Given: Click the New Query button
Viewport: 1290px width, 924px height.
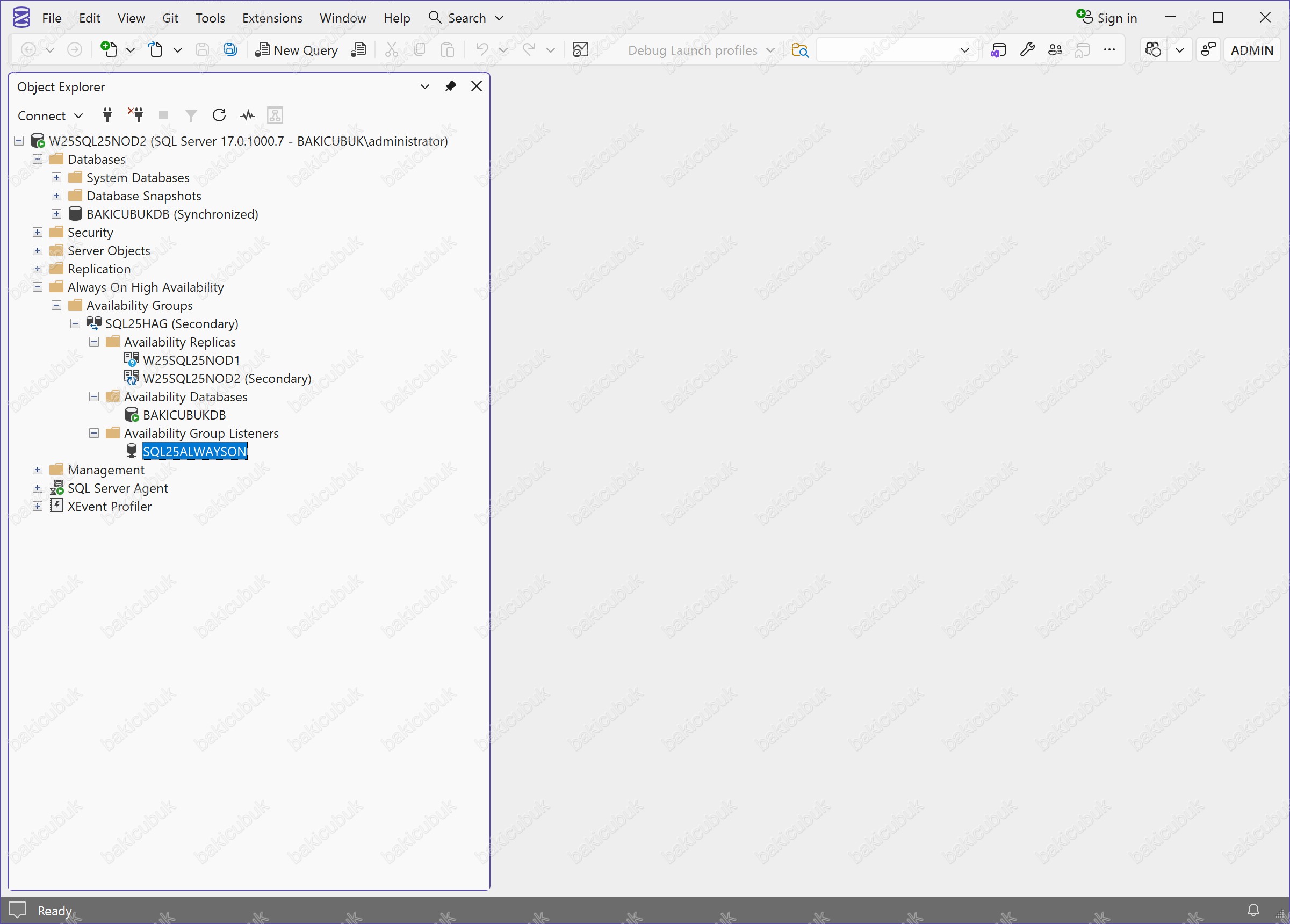Looking at the screenshot, I should pyautogui.click(x=297, y=50).
